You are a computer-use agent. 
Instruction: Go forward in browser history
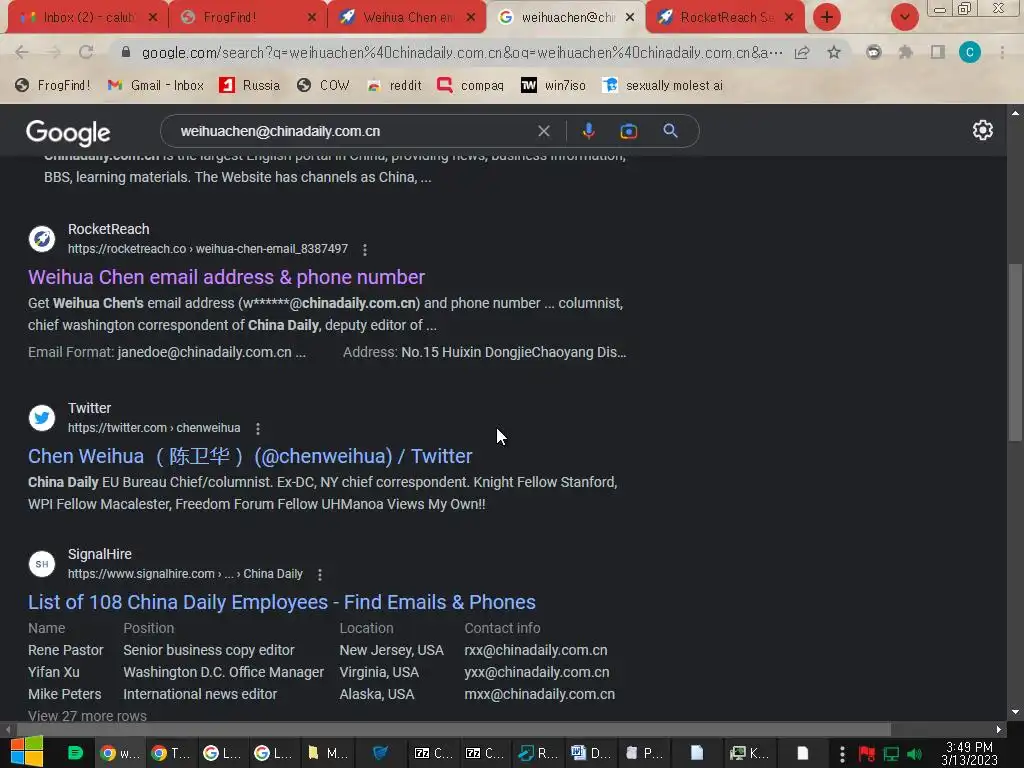click(54, 52)
